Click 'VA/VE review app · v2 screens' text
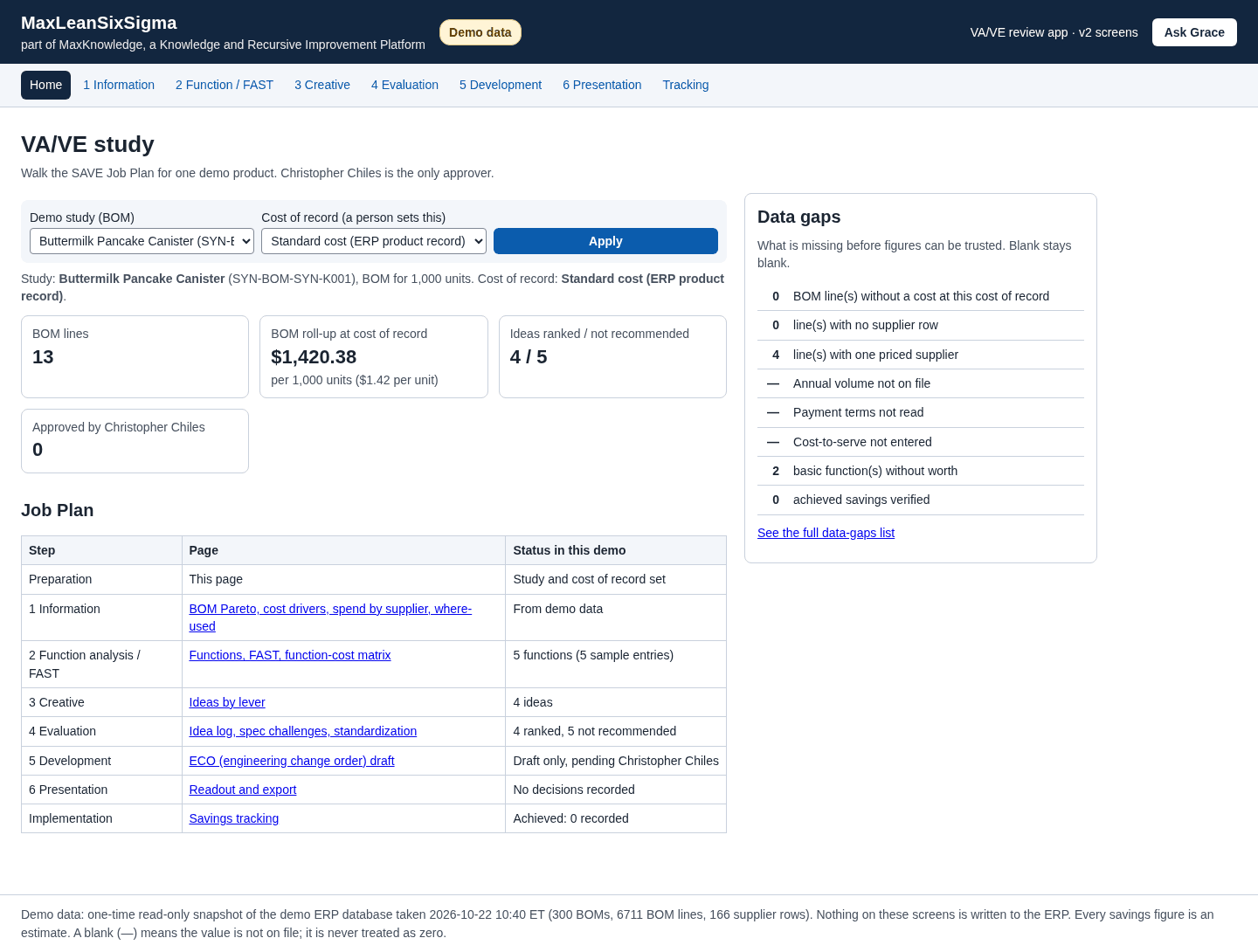The image size is (1258, 952). pyautogui.click(x=1054, y=32)
